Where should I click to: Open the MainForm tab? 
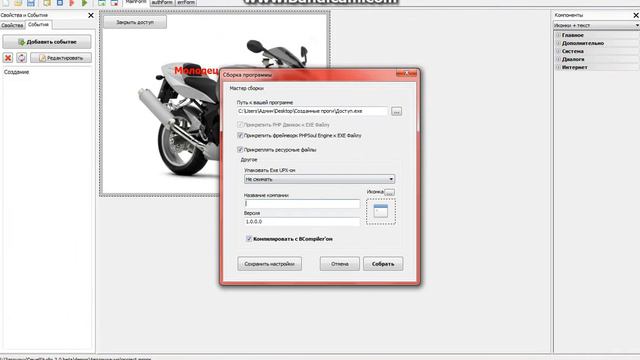tap(136, 2)
